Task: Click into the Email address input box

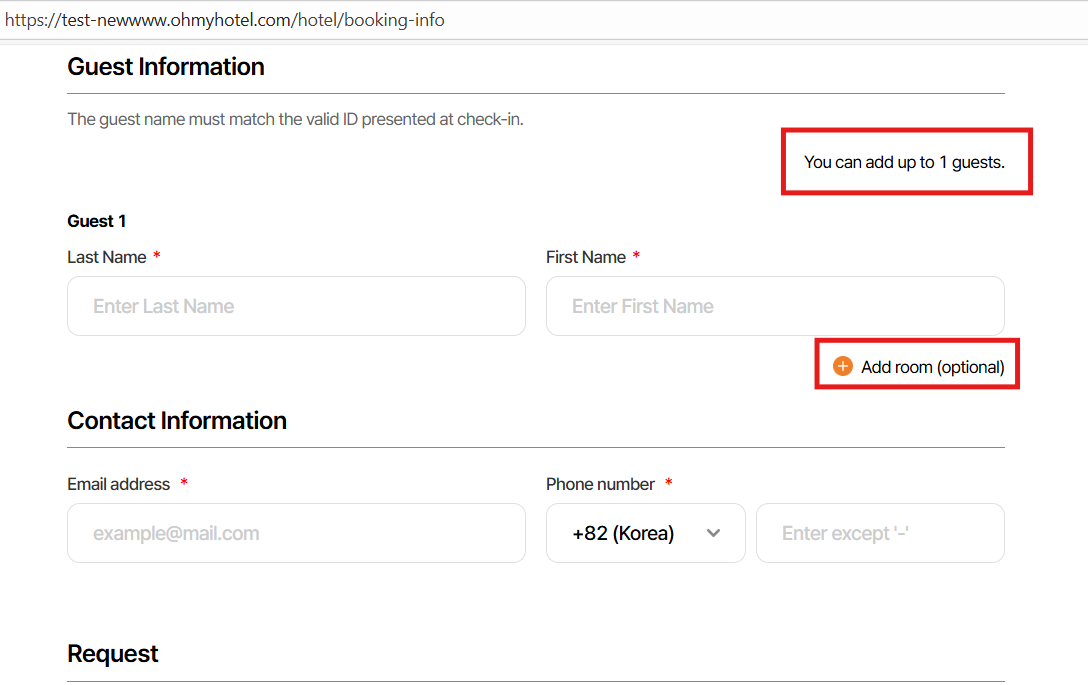Action: [296, 533]
